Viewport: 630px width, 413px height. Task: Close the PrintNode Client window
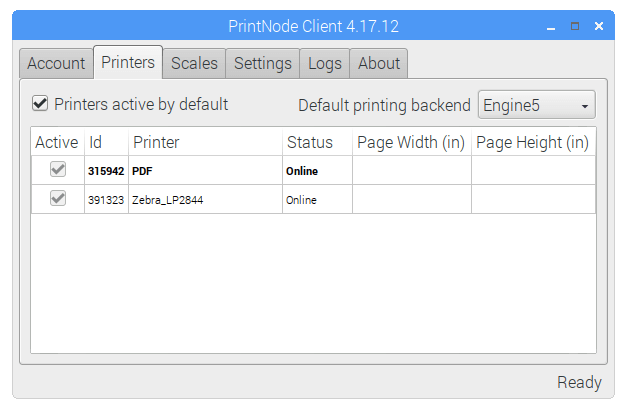pyautogui.click(x=599, y=27)
